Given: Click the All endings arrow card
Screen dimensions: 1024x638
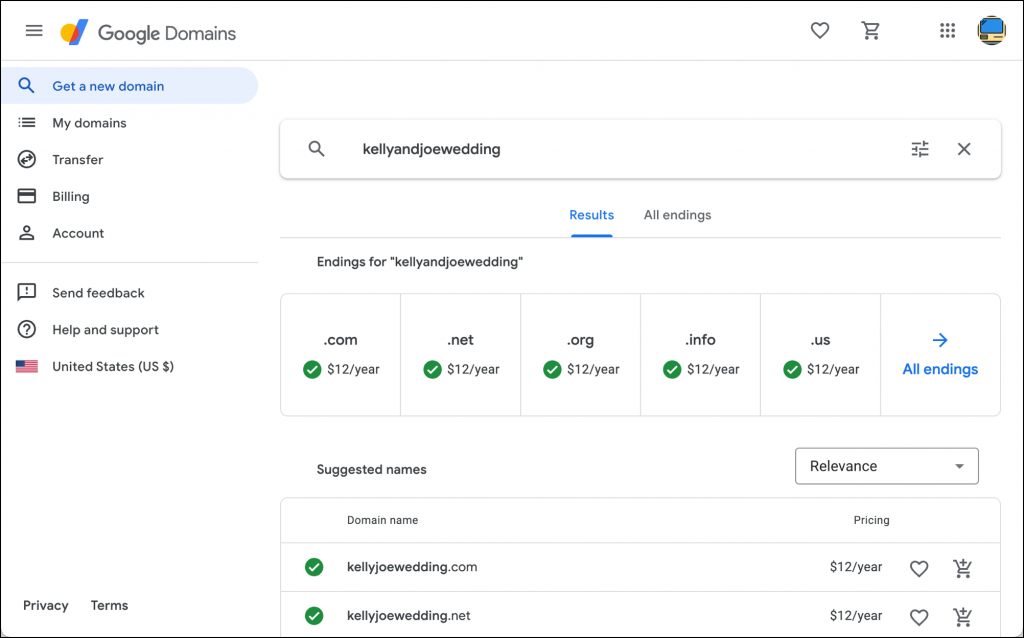Looking at the screenshot, I should 940,355.
